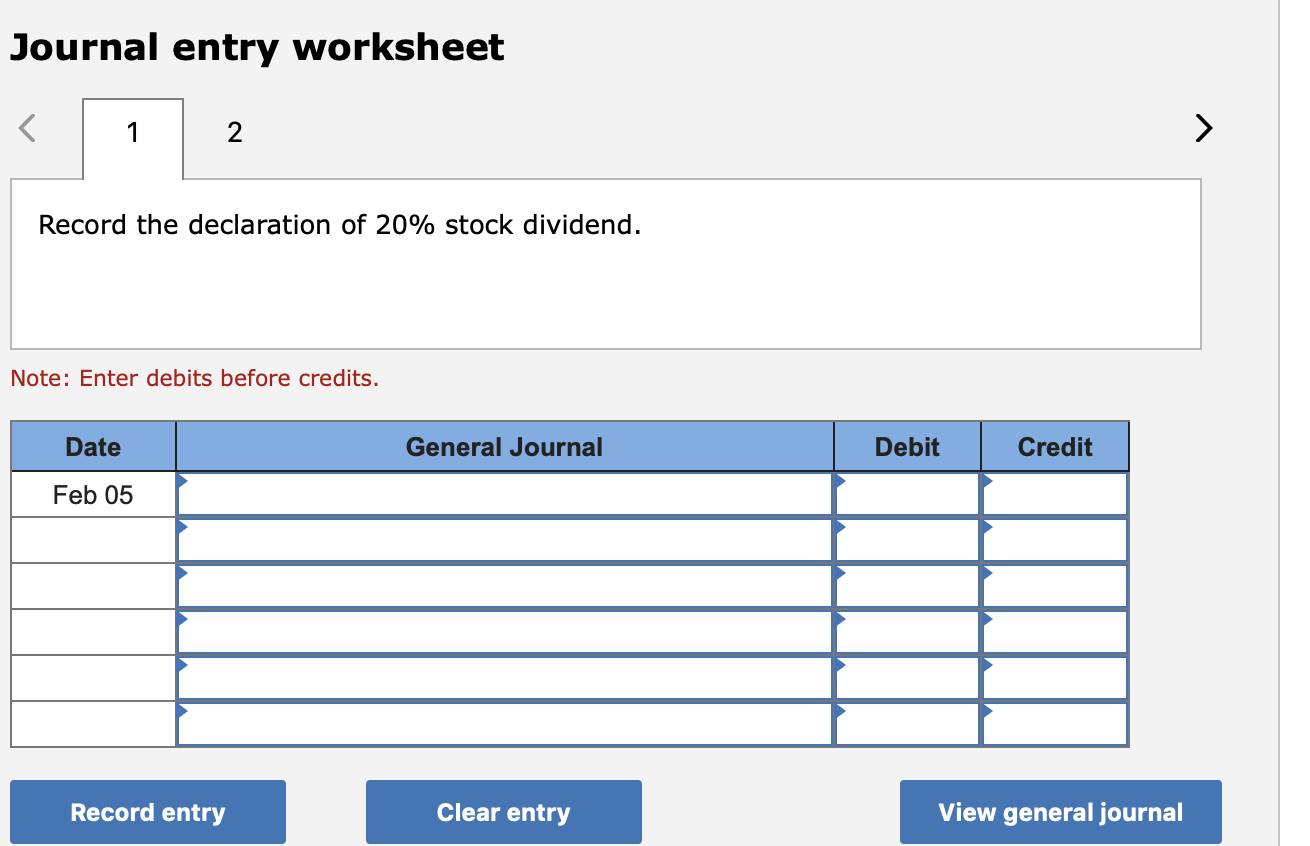Click the Feb 05 date cell
Viewport: 1310px width, 846px height.
point(93,495)
